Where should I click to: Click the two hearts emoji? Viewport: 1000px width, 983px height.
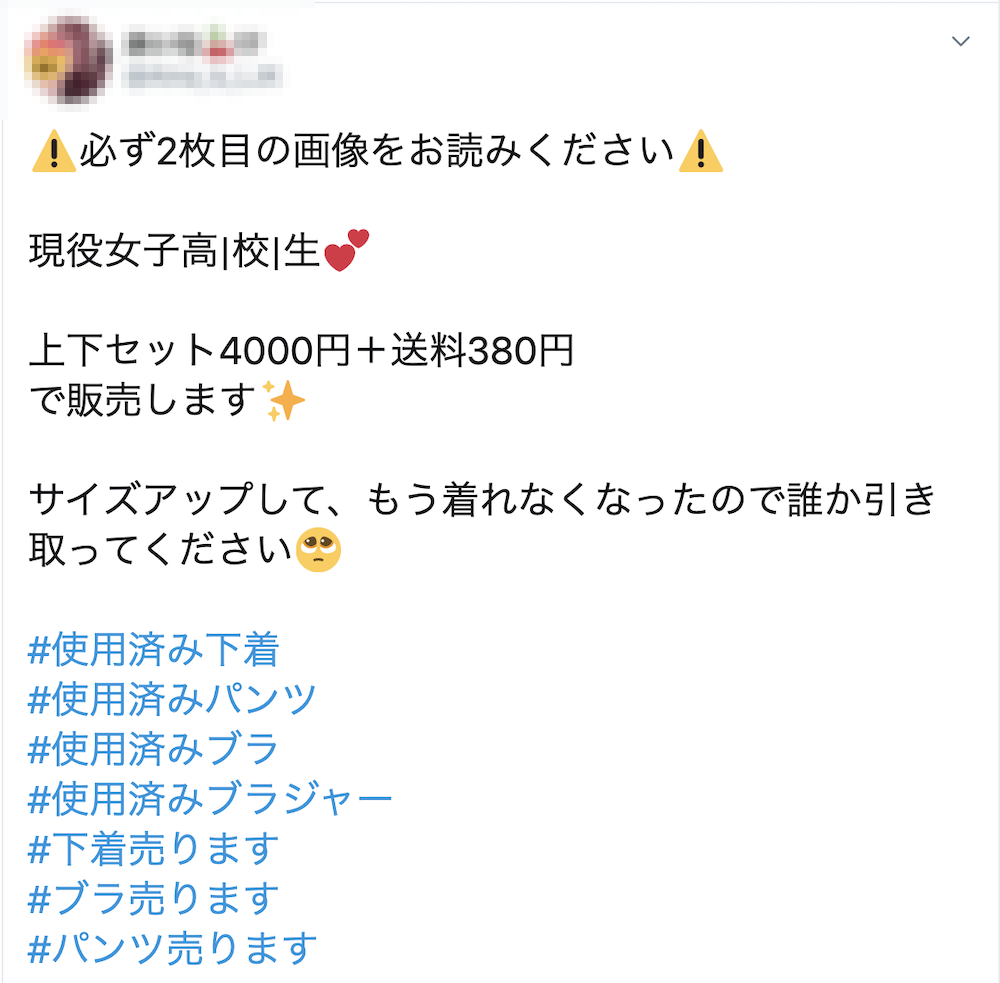click(347, 250)
